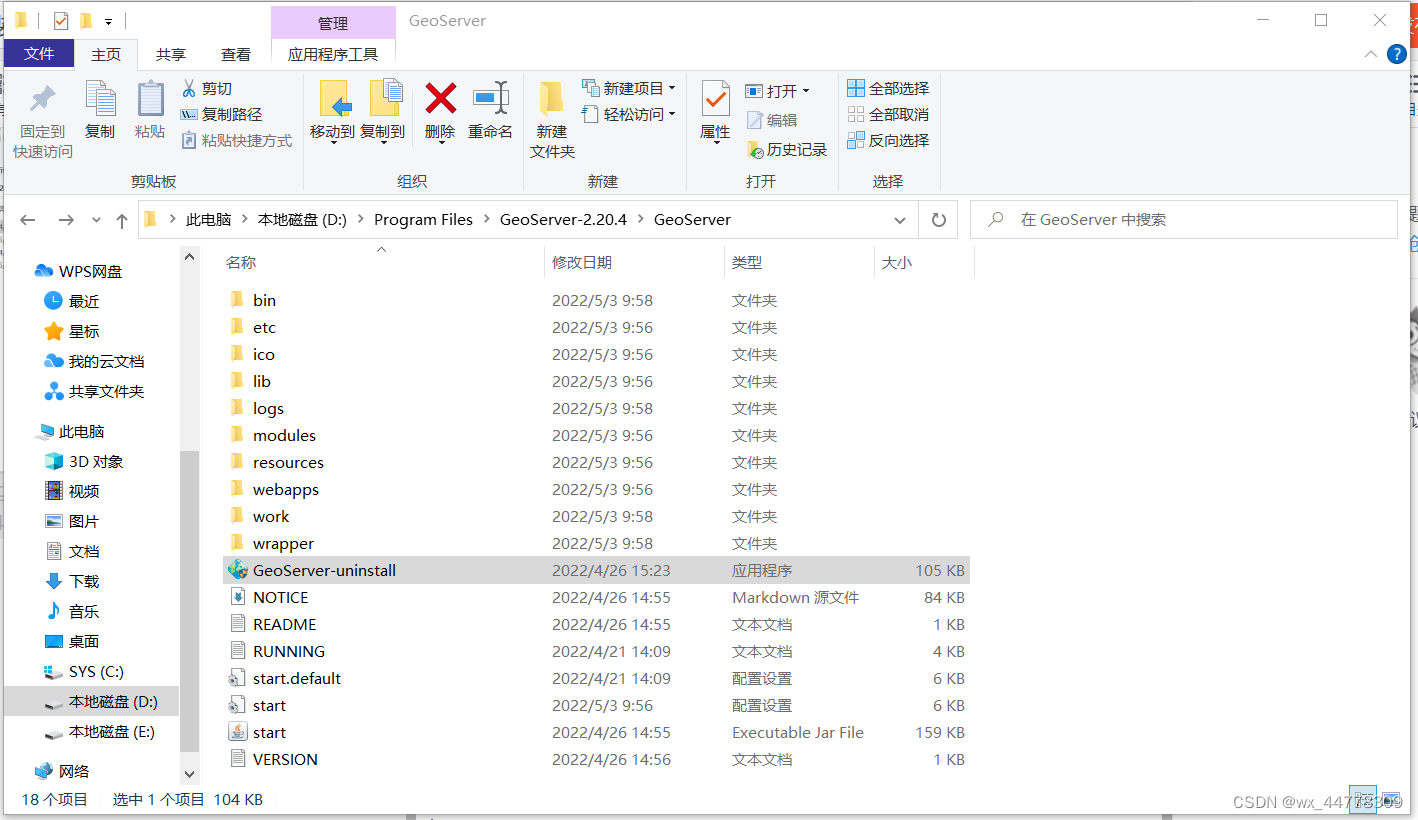
Task: Click the Paste icon in the ribbon
Action: (x=150, y=99)
